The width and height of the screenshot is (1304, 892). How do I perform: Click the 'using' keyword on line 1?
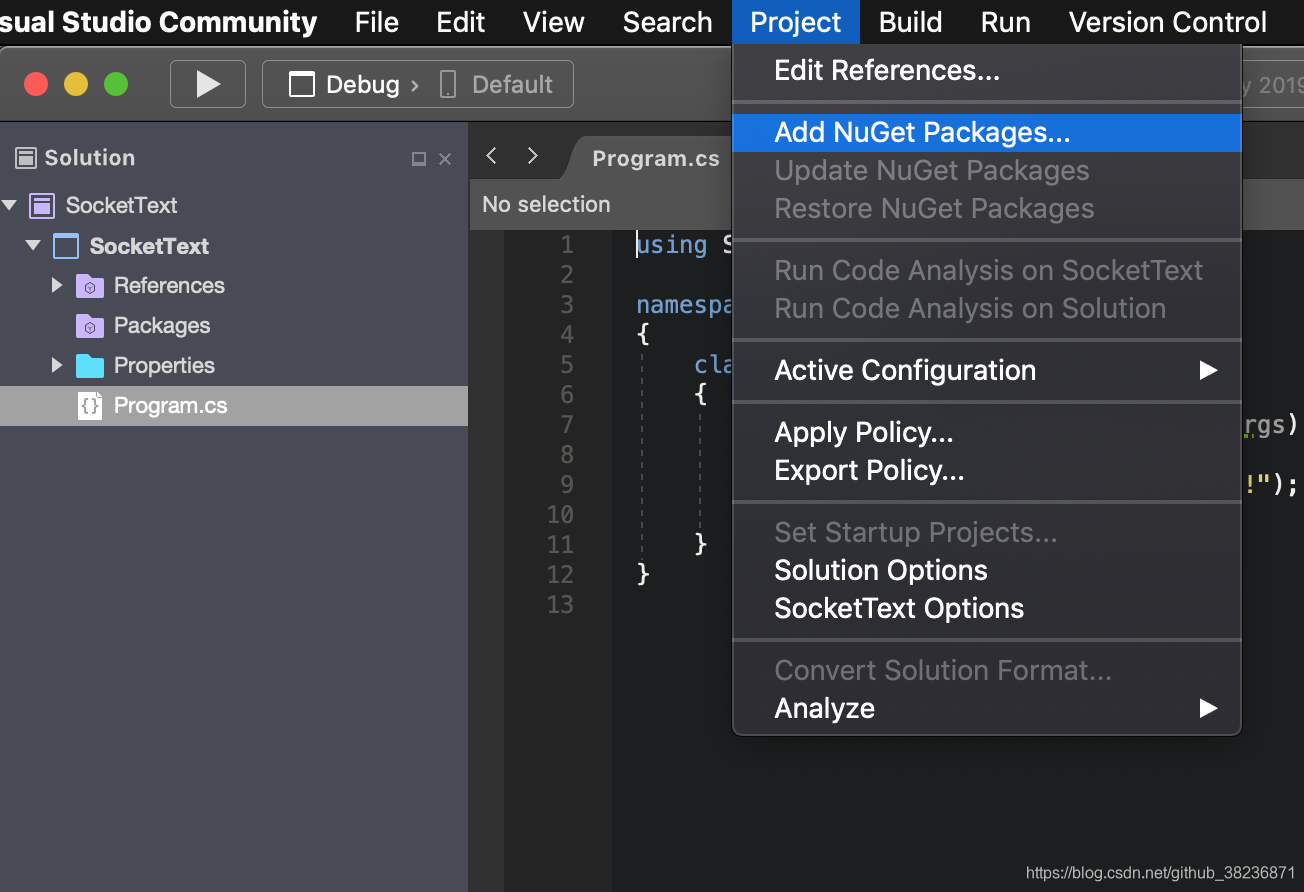click(x=672, y=245)
